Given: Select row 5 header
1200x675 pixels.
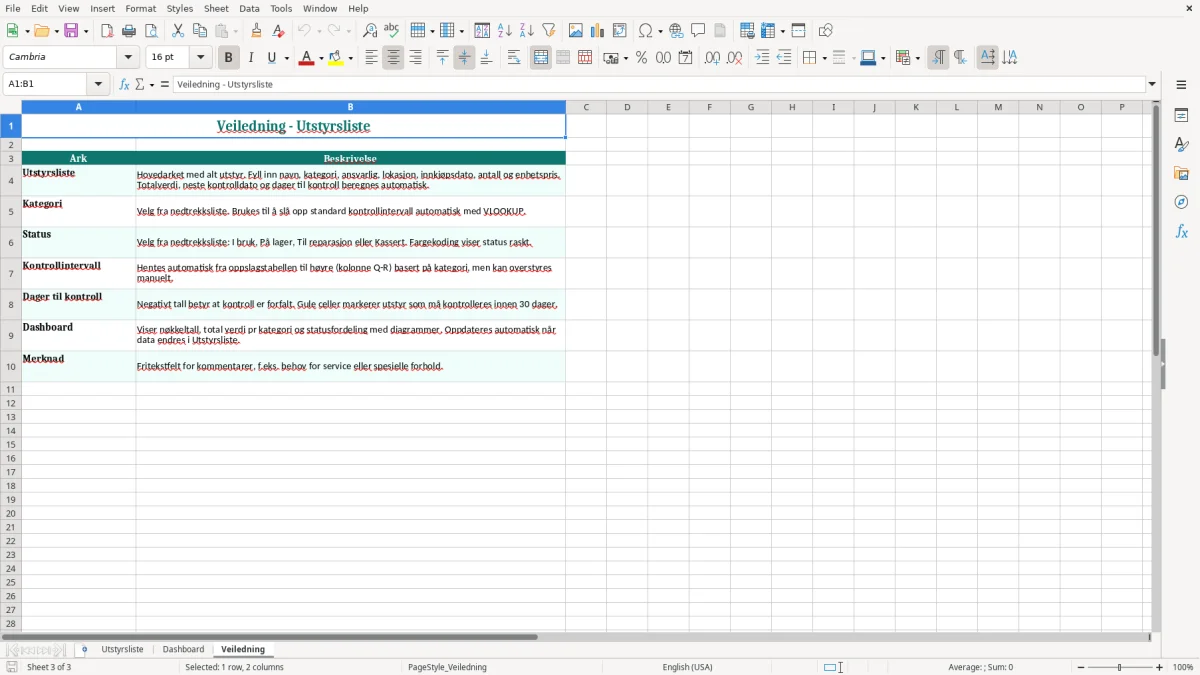Looking at the screenshot, I should coord(11,211).
